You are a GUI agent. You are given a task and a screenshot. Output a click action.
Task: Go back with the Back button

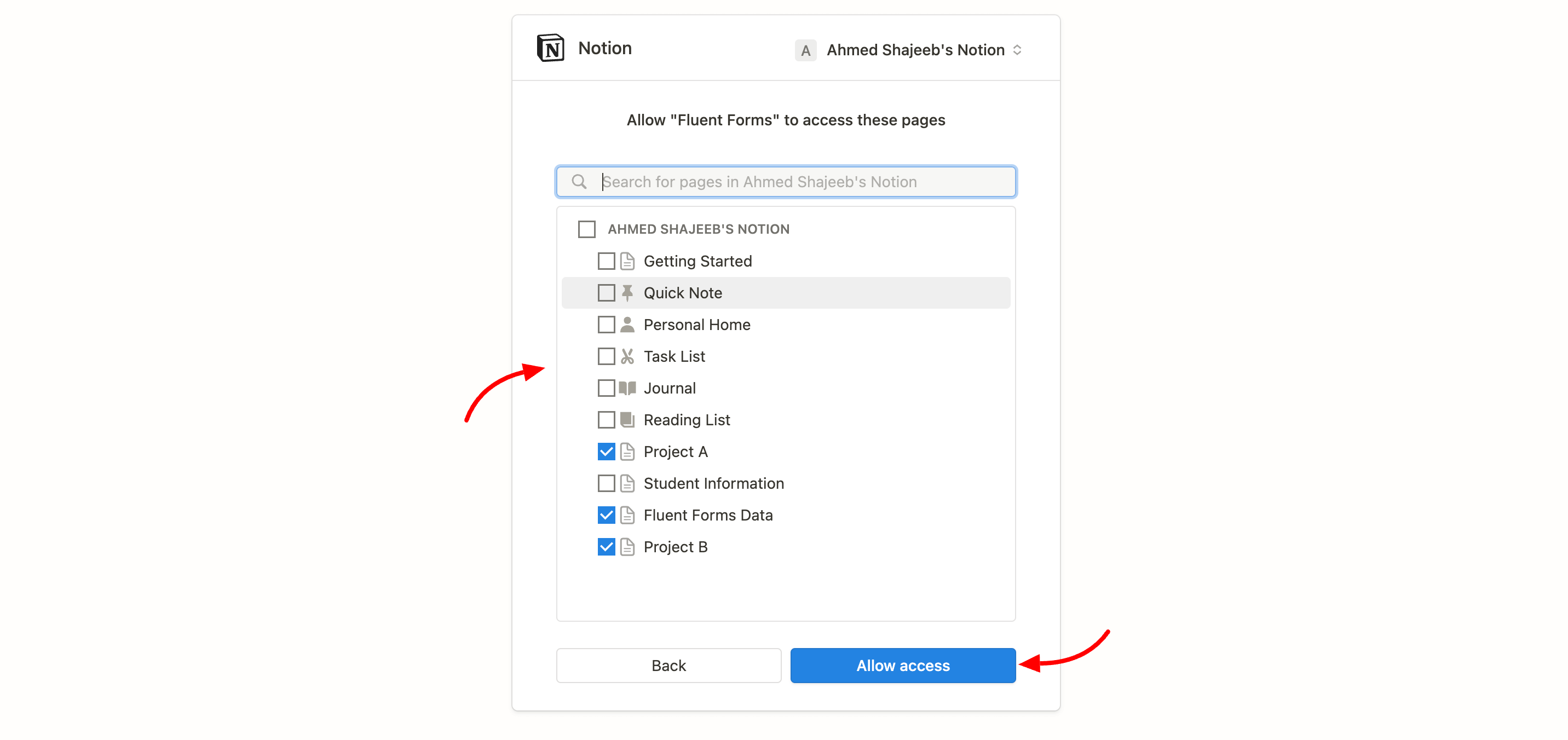coord(668,665)
